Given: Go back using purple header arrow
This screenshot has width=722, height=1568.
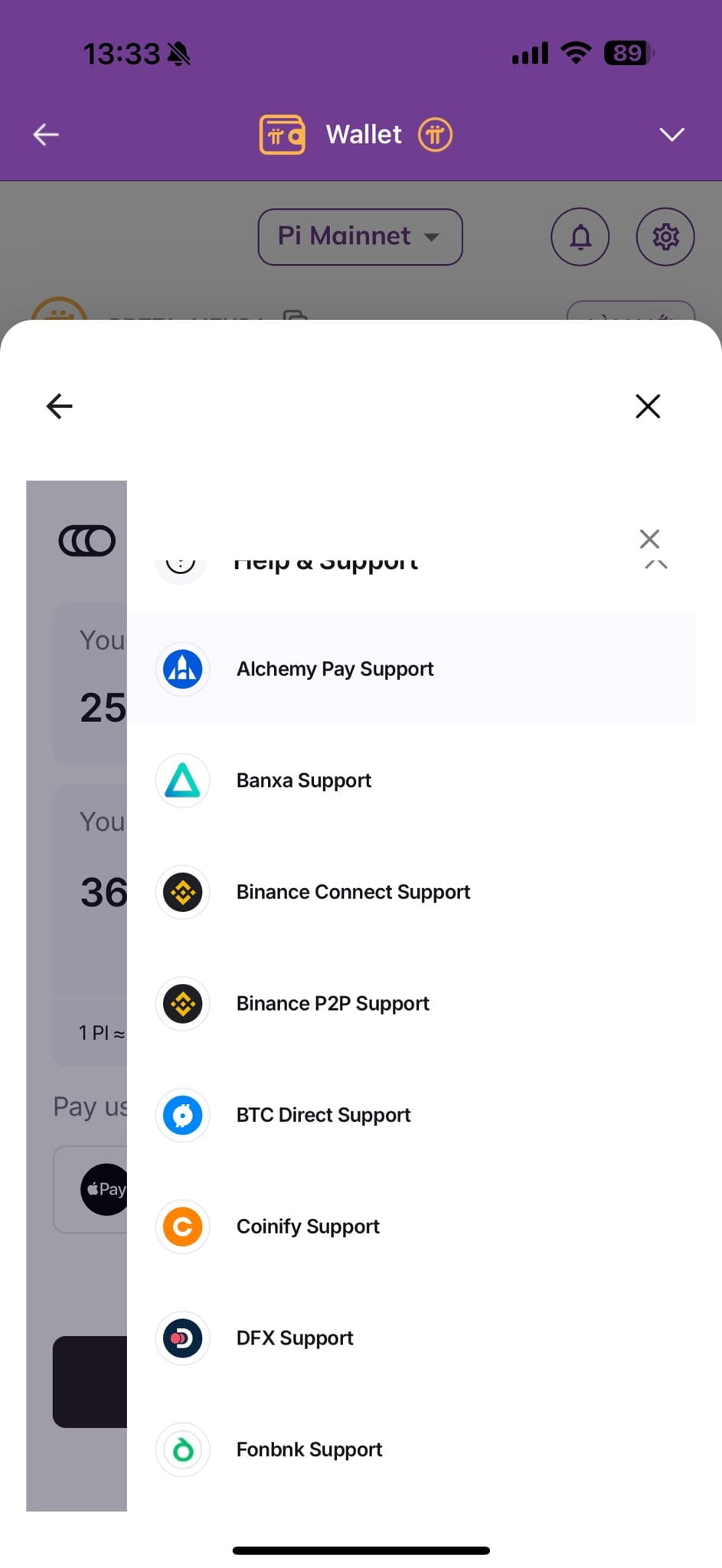Looking at the screenshot, I should click(46, 135).
